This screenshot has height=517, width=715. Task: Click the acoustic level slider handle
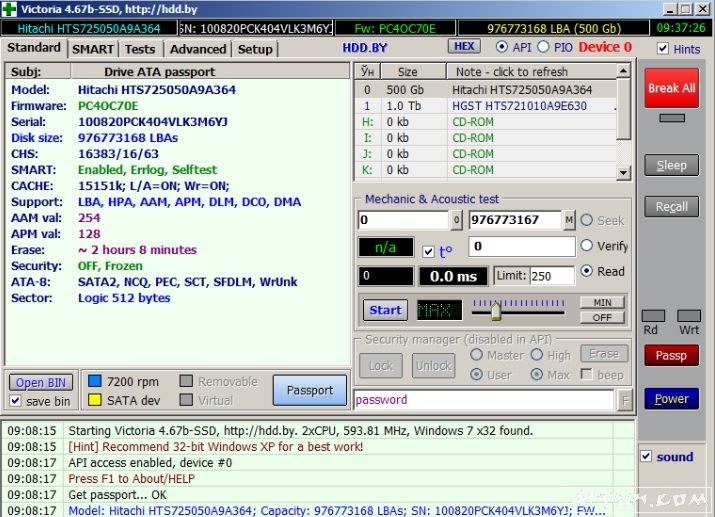(x=494, y=310)
